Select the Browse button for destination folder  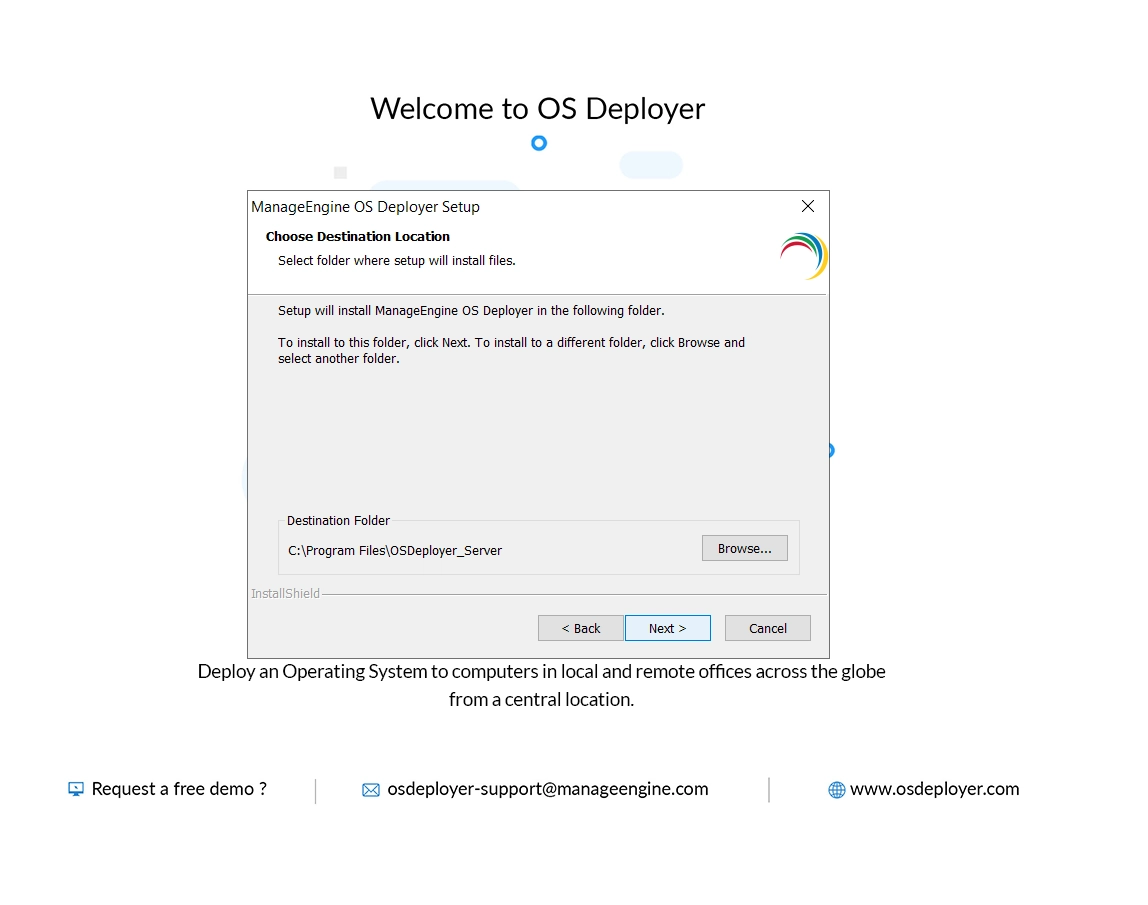744,548
